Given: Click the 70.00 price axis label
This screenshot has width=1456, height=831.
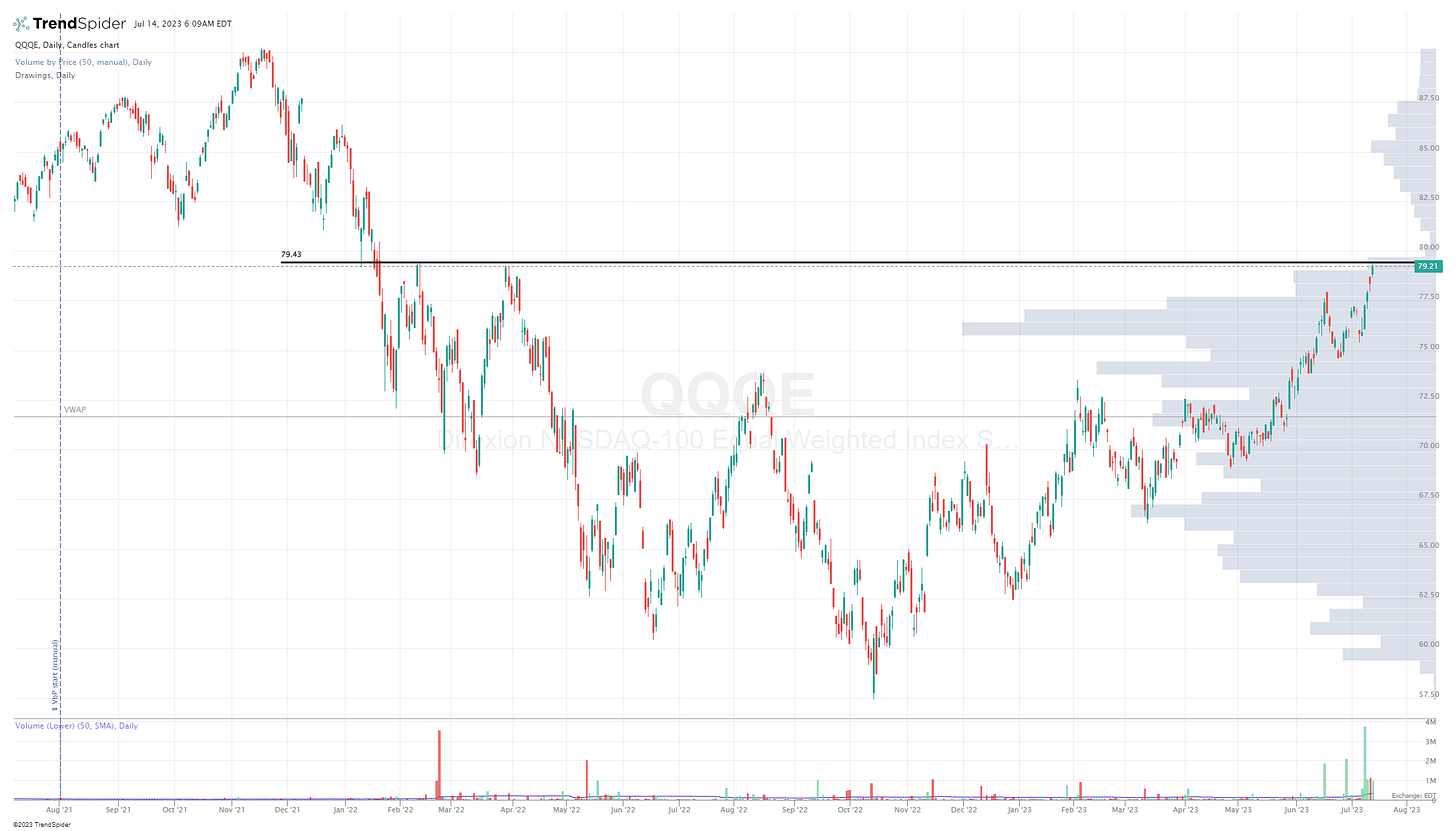Looking at the screenshot, I should [x=1428, y=446].
